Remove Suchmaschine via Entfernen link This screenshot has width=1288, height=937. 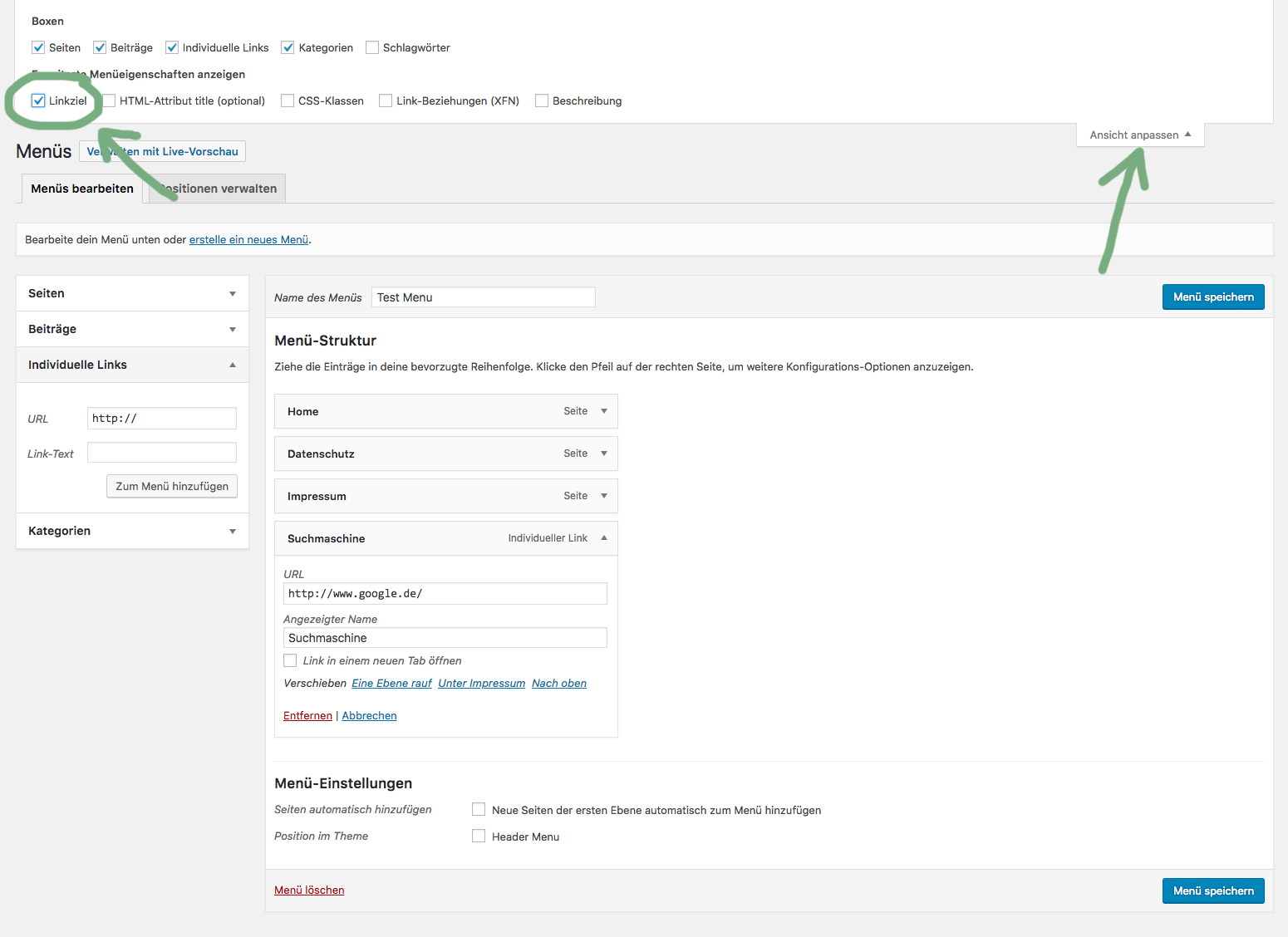click(x=307, y=715)
